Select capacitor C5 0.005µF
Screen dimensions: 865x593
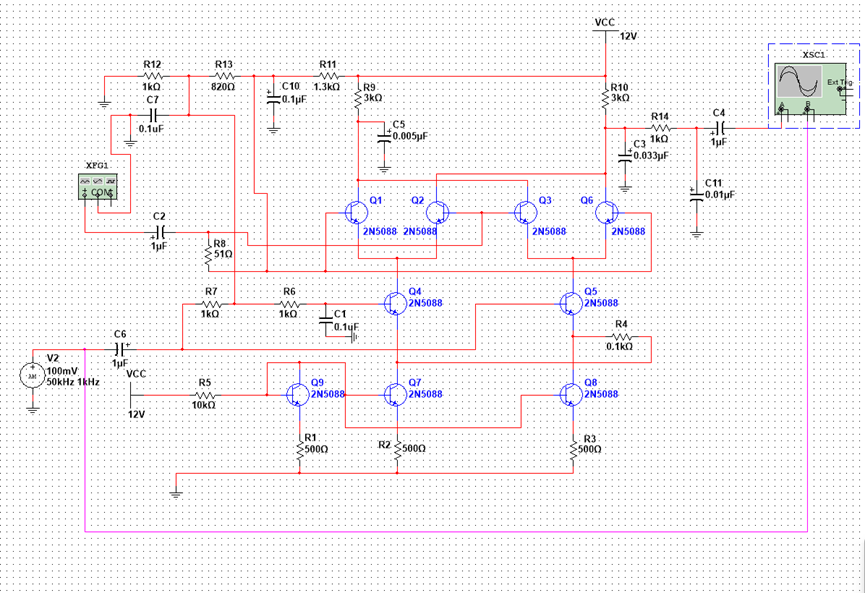[385, 138]
